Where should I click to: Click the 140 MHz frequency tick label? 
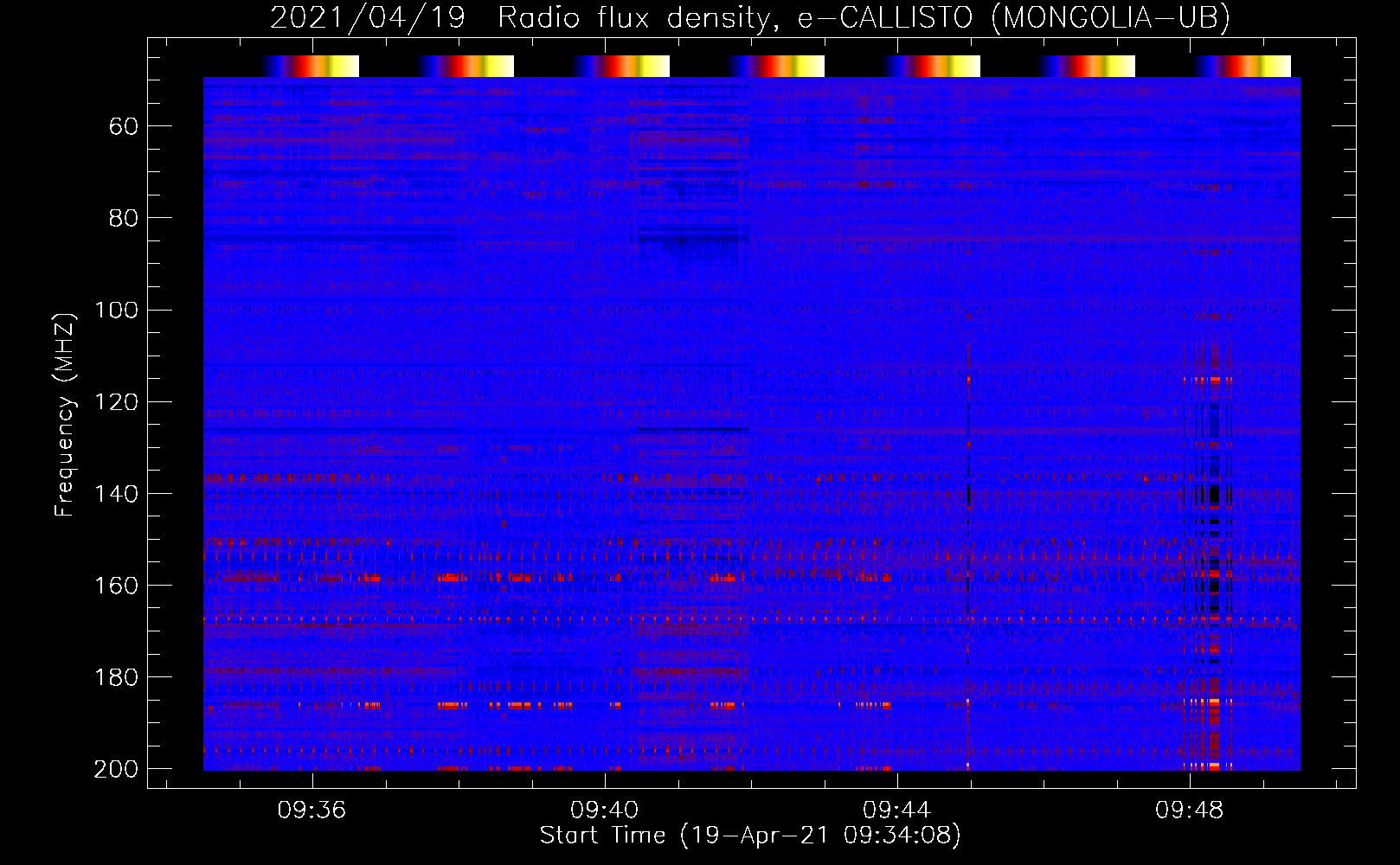pyautogui.click(x=116, y=494)
